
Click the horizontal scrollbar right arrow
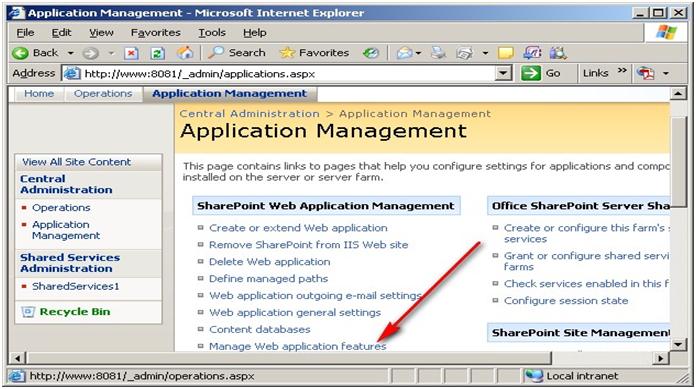point(661,358)
